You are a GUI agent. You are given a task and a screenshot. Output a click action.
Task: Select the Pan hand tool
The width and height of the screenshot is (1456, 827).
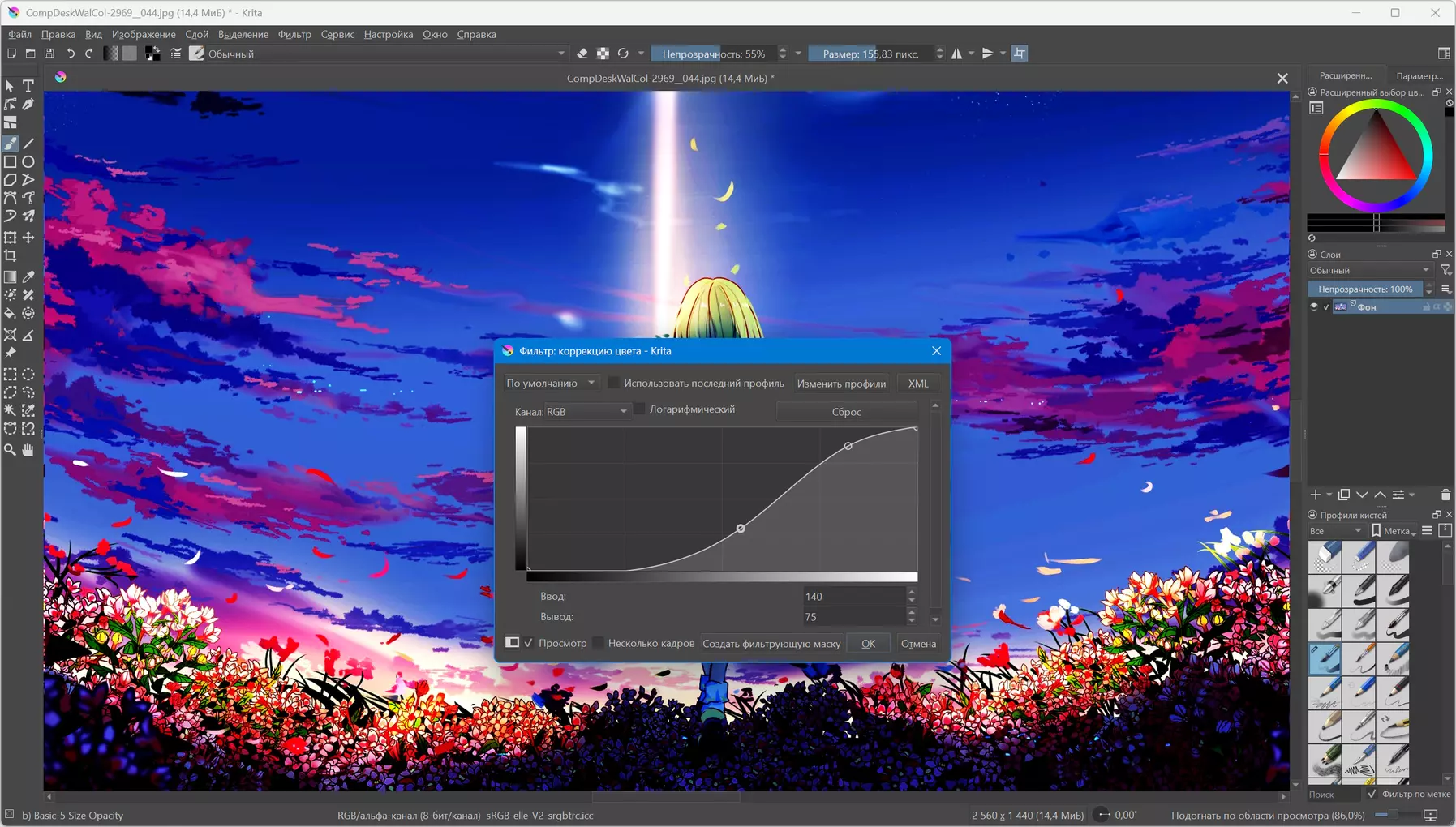28,450
